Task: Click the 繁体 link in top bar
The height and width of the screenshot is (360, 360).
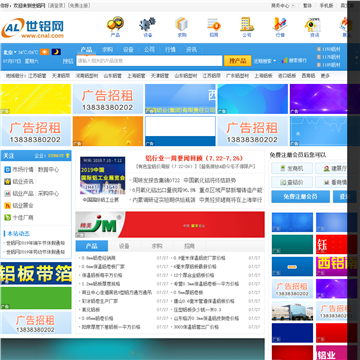Action: (307, 6)
